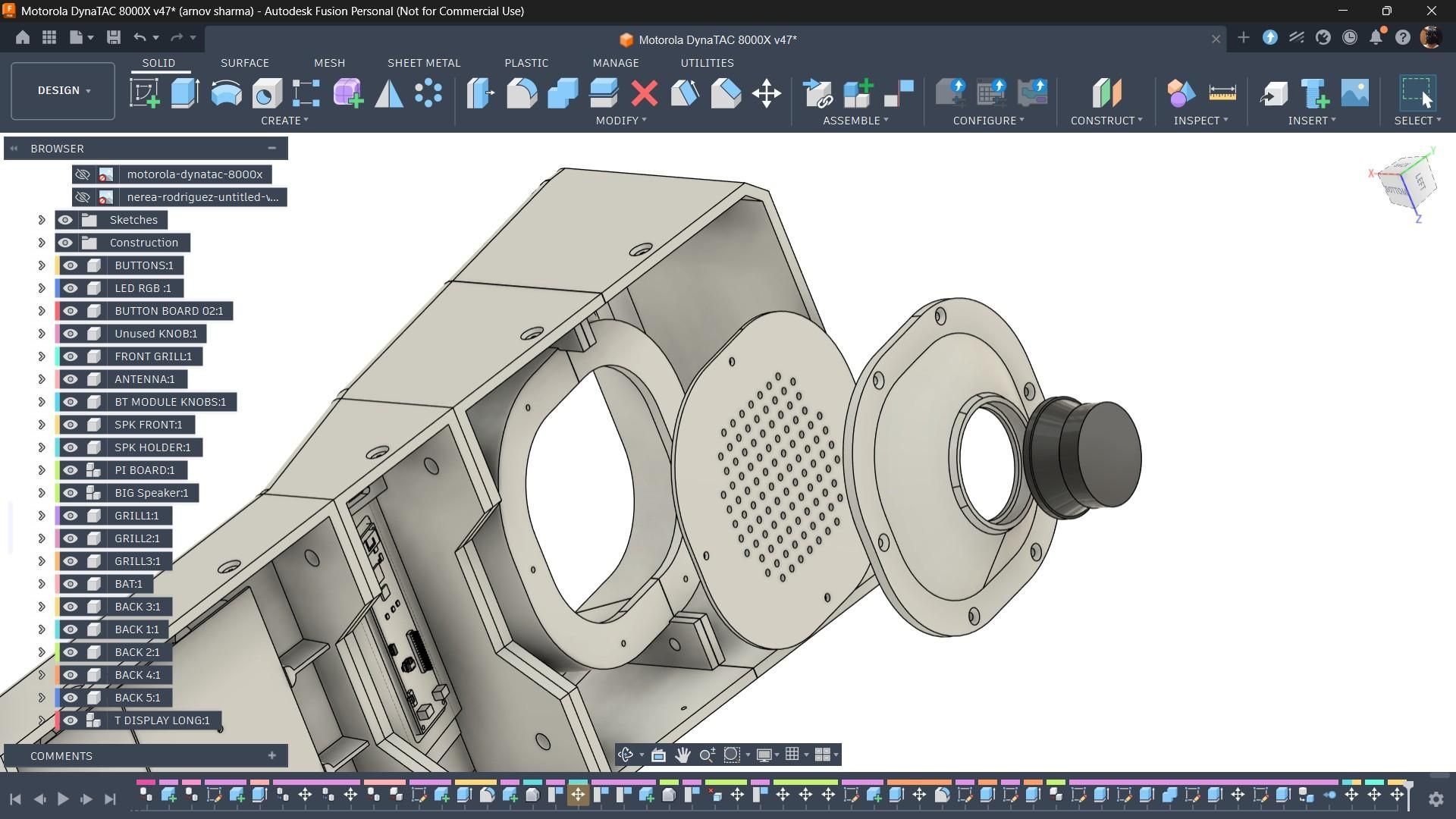Choose the Extrude tool
Screen dimensions: 1456x819
(x=185, y=93)
